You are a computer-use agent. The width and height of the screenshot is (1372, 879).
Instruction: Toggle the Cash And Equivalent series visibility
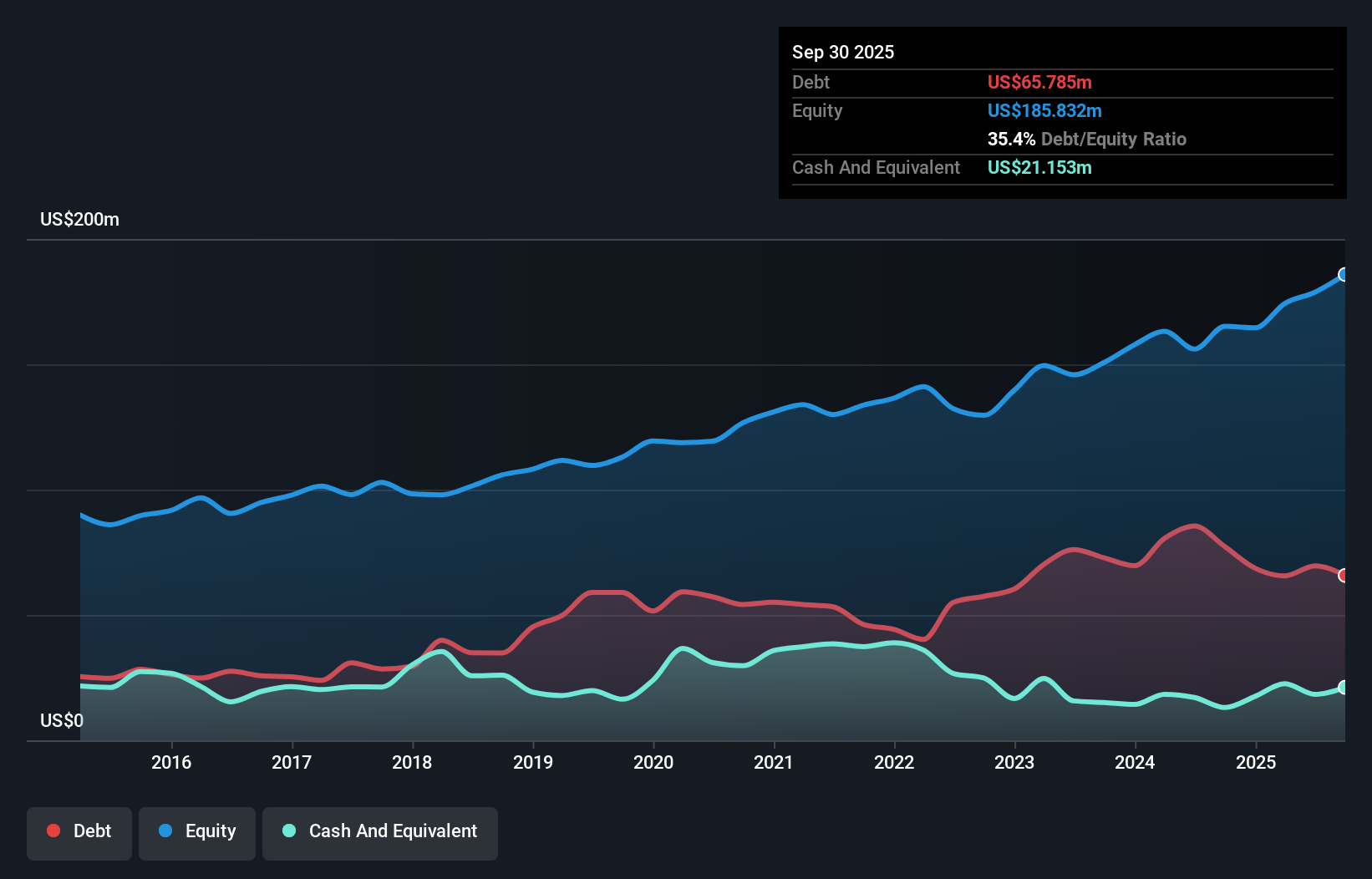coord(379,831)
